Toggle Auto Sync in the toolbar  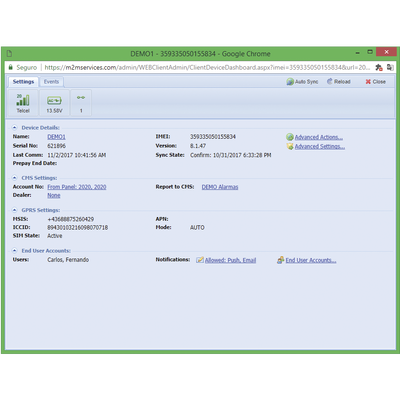(302, 82)
